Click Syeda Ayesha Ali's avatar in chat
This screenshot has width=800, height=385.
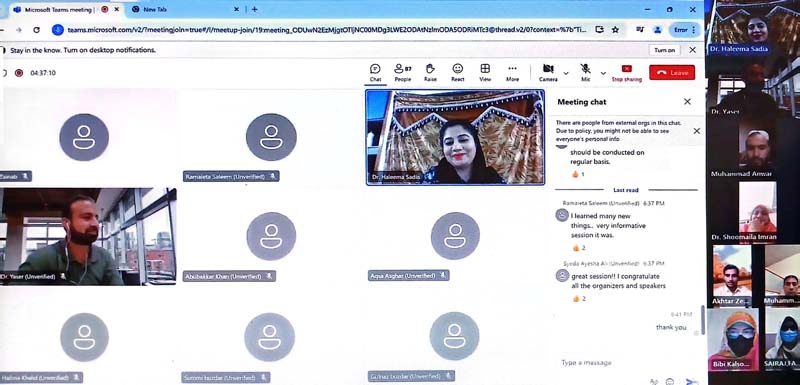562,276
